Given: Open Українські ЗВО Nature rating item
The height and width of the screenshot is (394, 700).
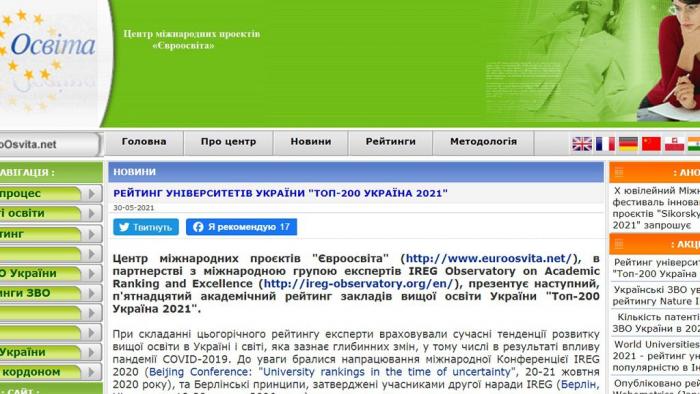Looking at the screenshot, I should [x=656, y=295].
